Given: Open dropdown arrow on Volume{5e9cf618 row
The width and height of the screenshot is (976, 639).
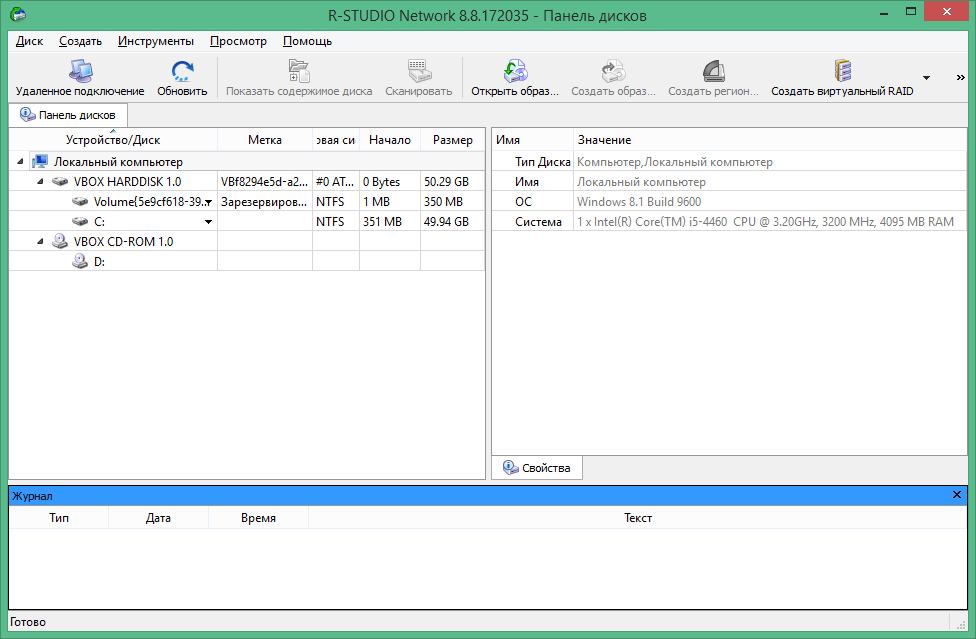Looking at the screenshot, I should pyautogui.click(x=209, y=202).
